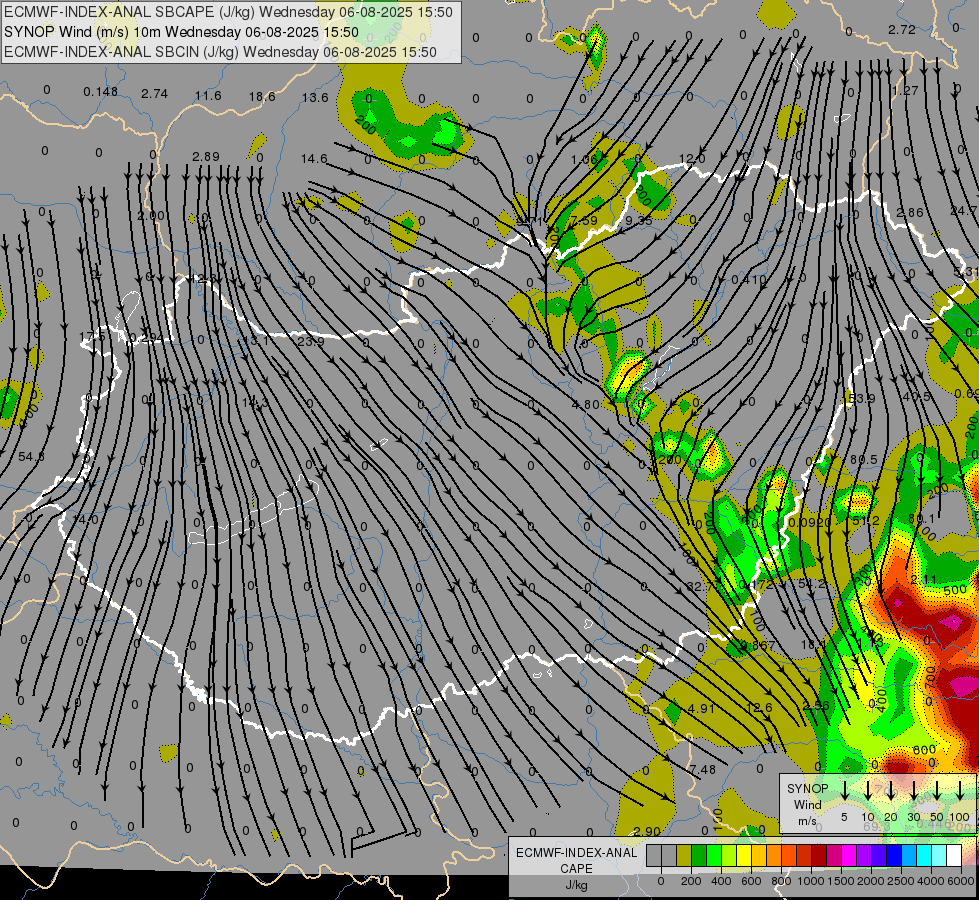
Task: Click the map value '2.86'
Action: click(x=910, y=212)
